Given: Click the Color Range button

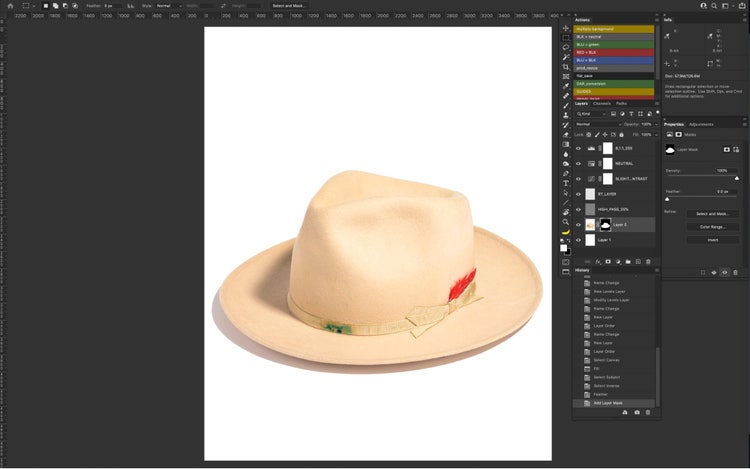Looking at the screenshot, I should coord(711,227).
